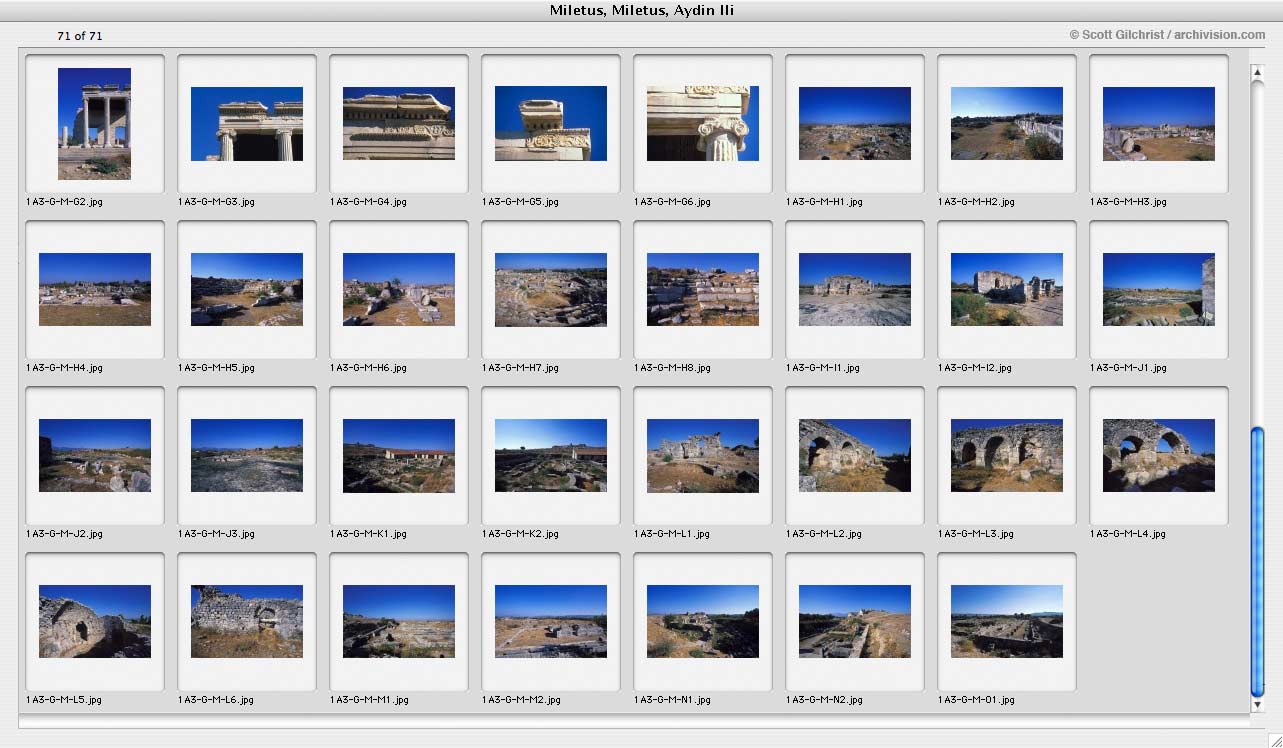Click the scrollbar up arrow
The image size is (1283, 748).
(x=1258, y=71)
